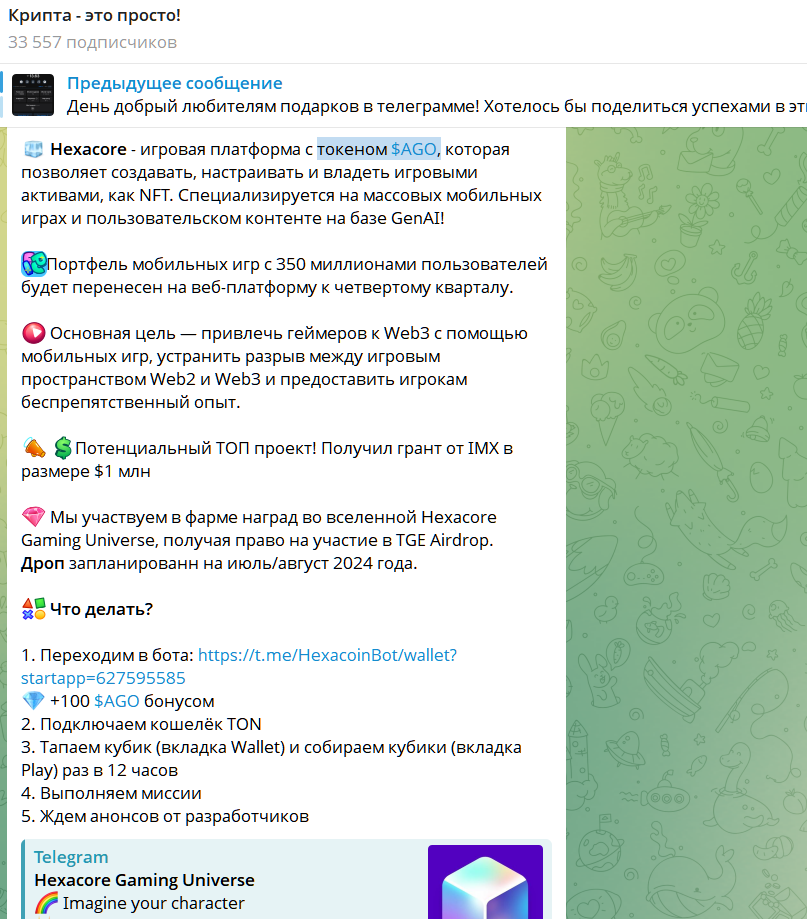Click the pinned message preview text line
This screenshot has height=919, width=807.
click(x=437, y=107)
